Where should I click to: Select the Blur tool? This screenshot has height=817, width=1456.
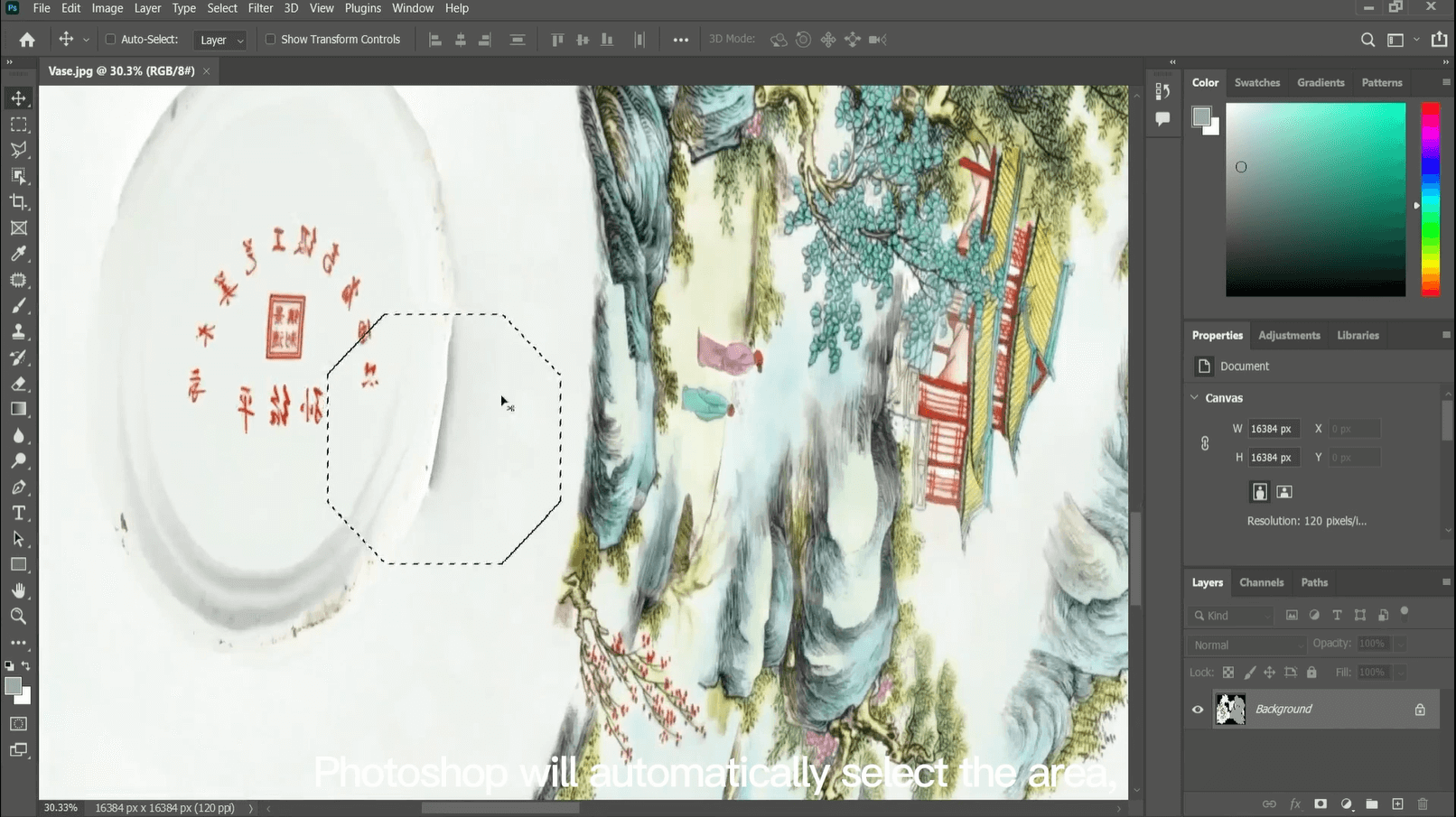pyautogui.click(x=18, y=435)
